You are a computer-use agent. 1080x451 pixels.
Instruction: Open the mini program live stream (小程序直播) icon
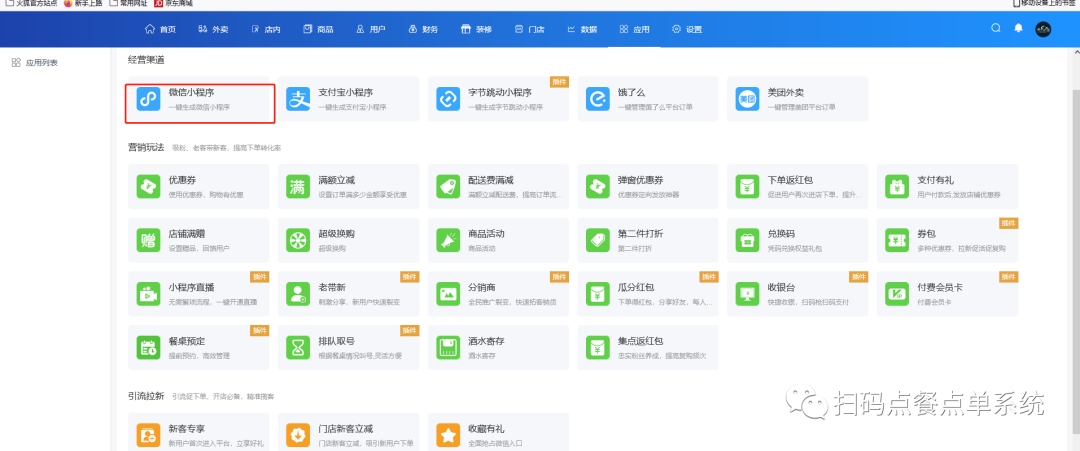(149, 293)
